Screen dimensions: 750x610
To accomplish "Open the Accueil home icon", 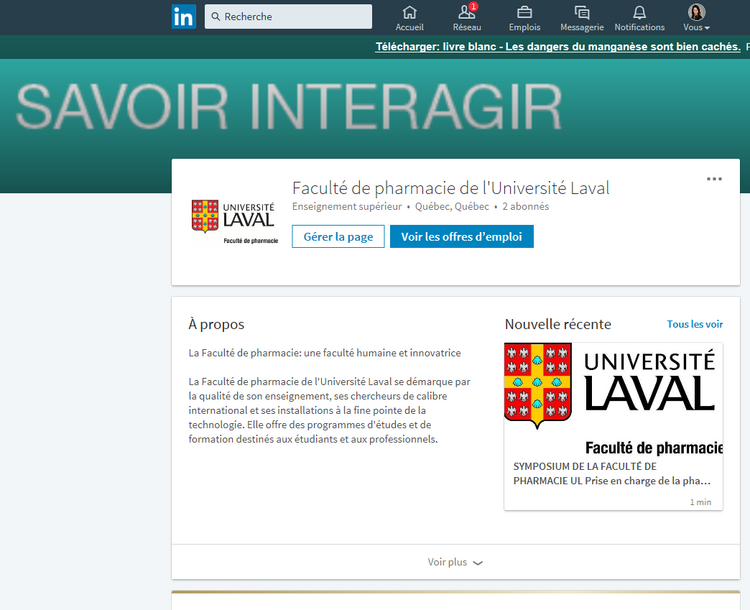I will [x=409, y=18].
